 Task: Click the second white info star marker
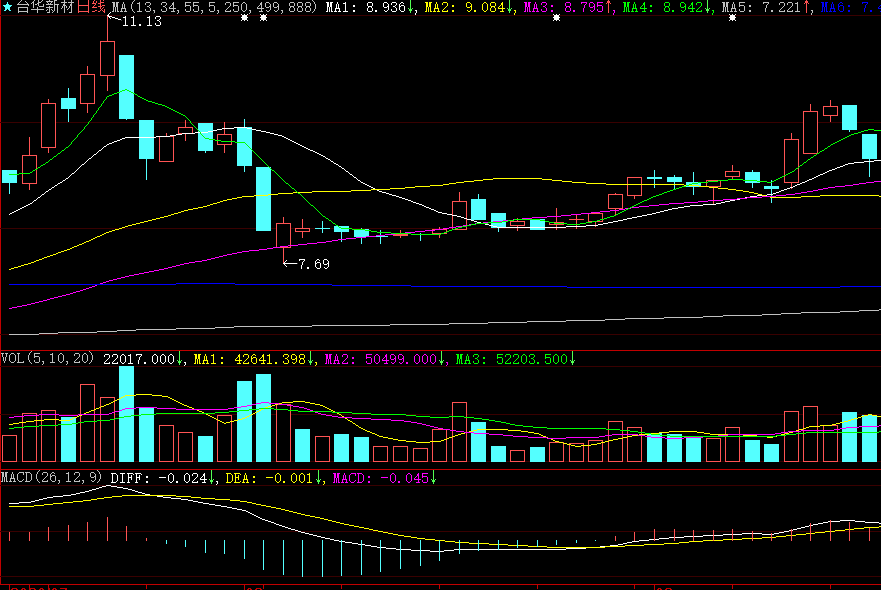(x=264, y=18)
